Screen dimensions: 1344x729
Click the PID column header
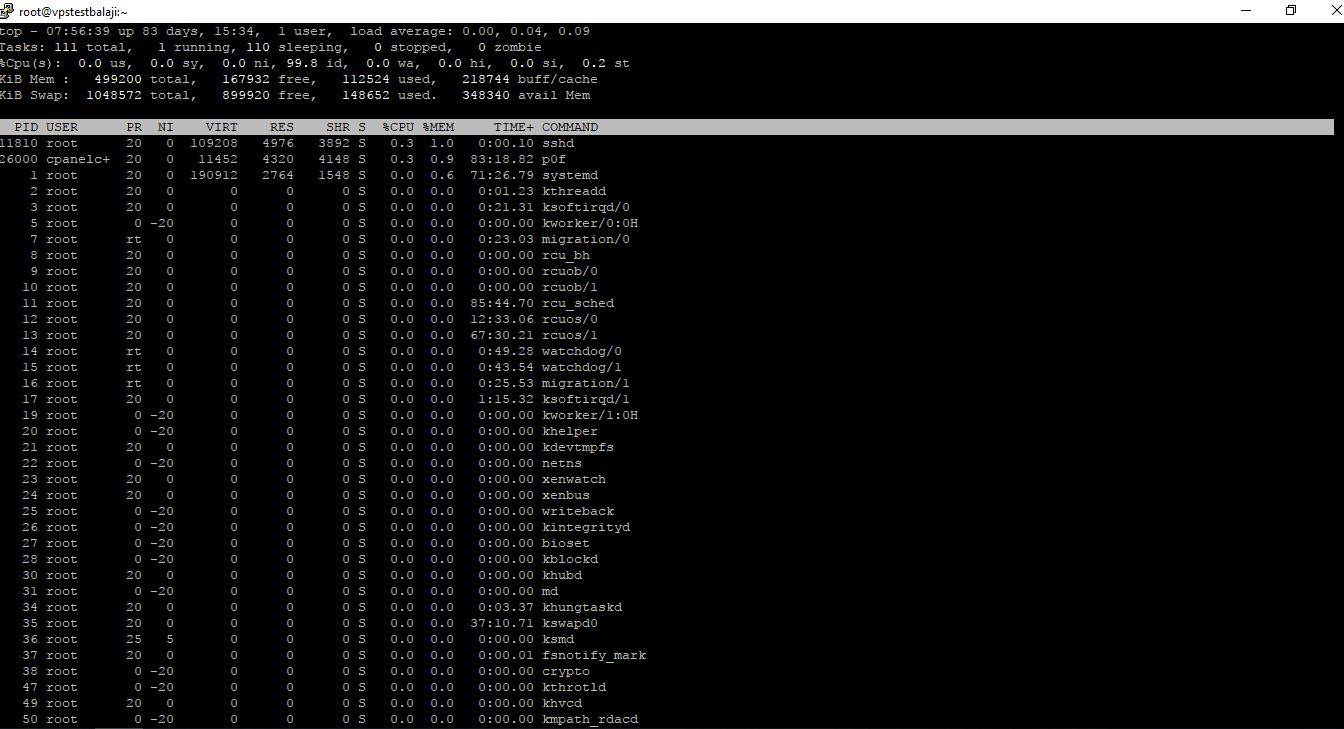26,127
